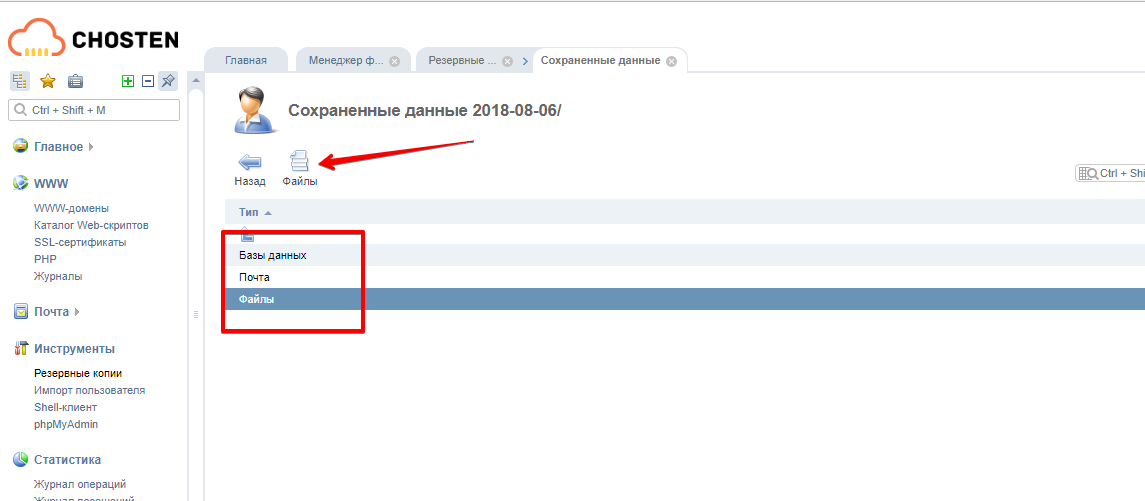Open Резервные копии in sidebar

point(77,373)
